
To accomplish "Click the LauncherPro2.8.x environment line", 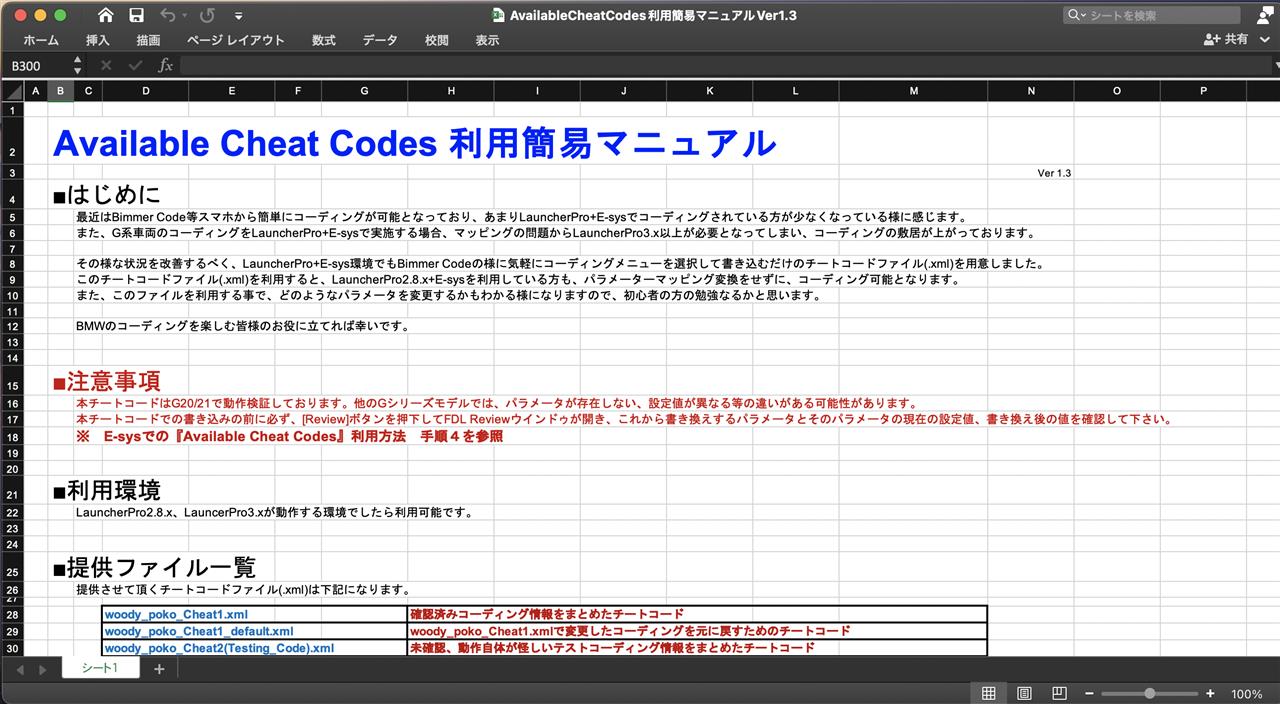I will click(274, 512).
